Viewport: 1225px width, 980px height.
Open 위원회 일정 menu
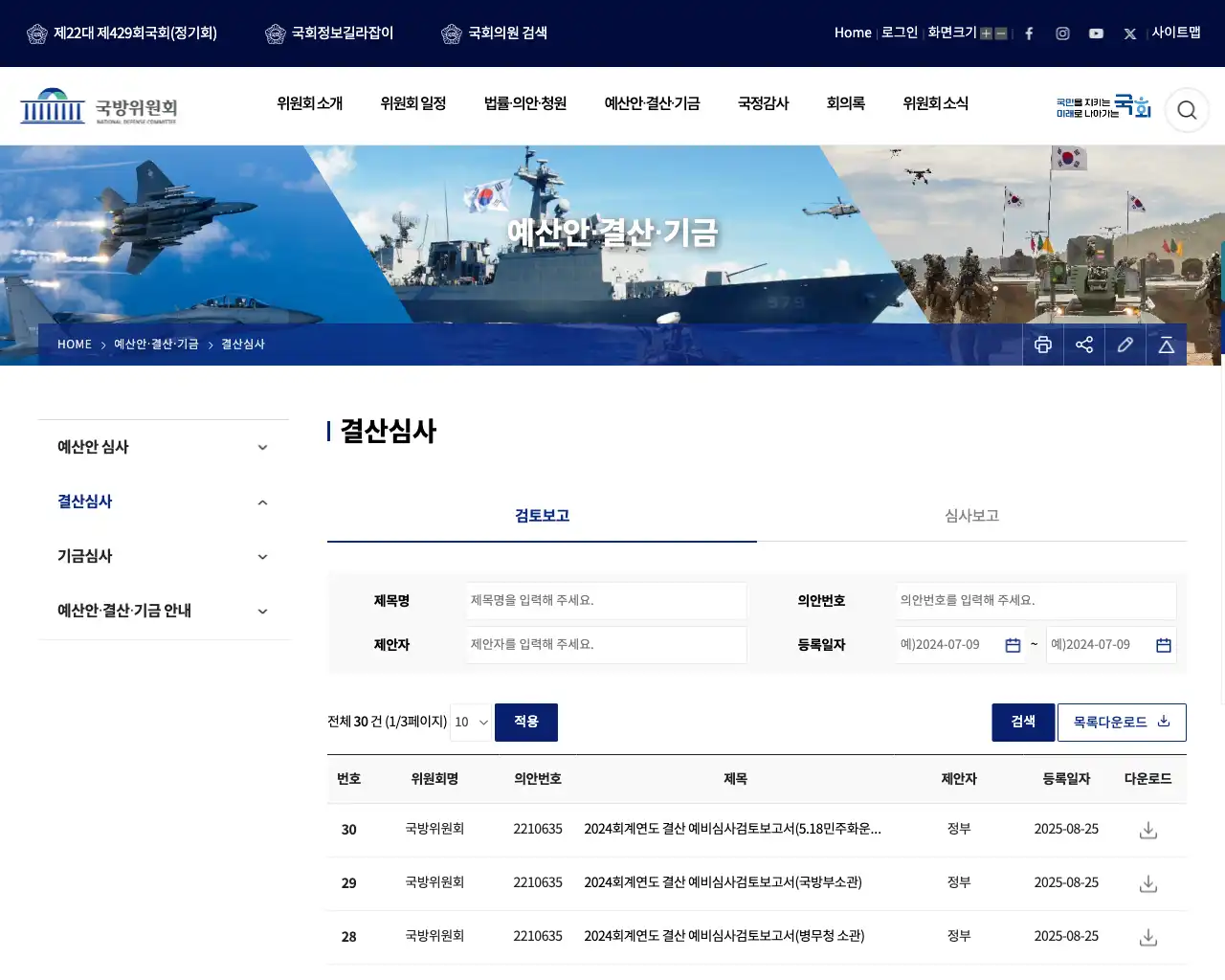pyautogui.click(x=413, y=103)
